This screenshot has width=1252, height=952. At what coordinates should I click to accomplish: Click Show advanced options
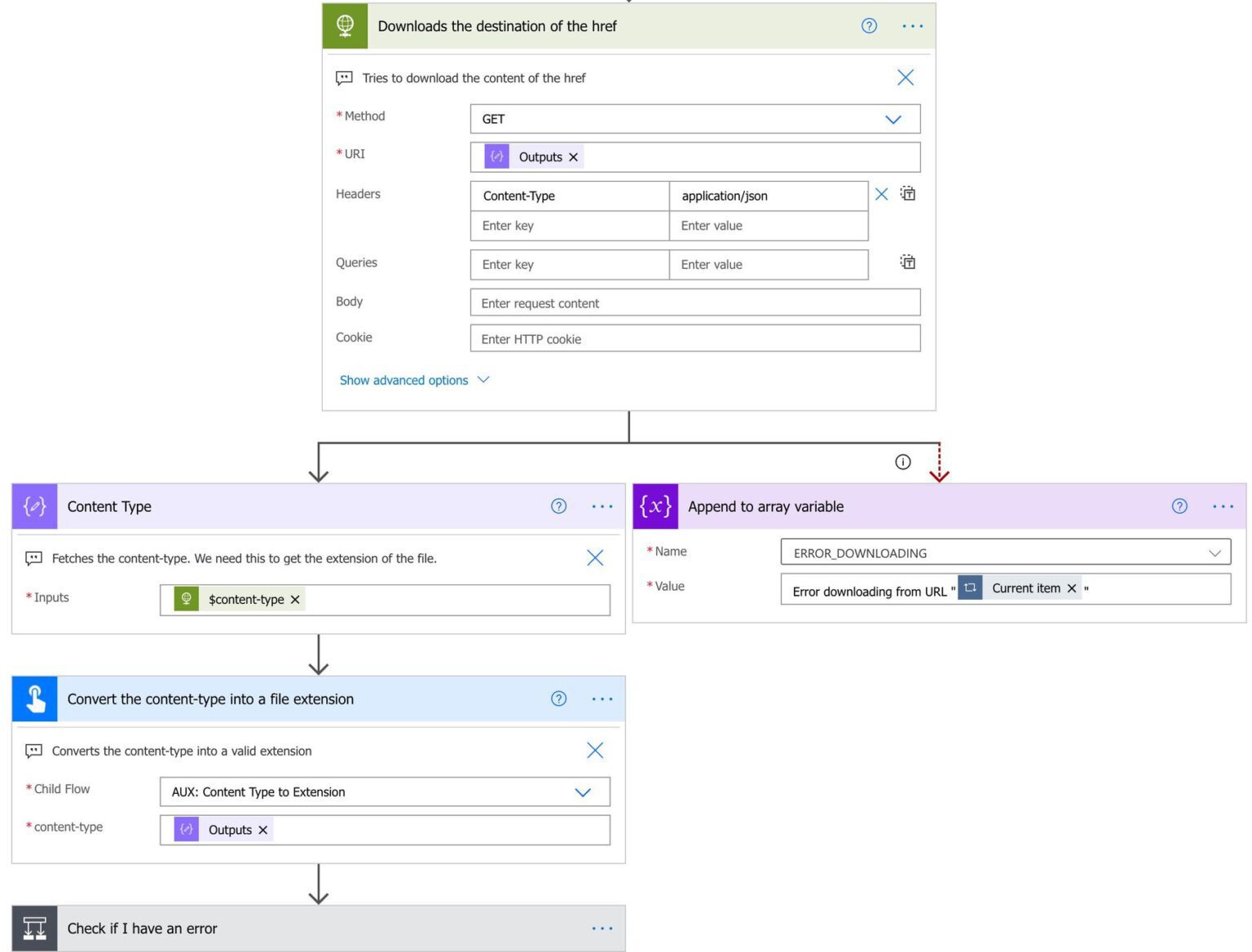[404, 380]
